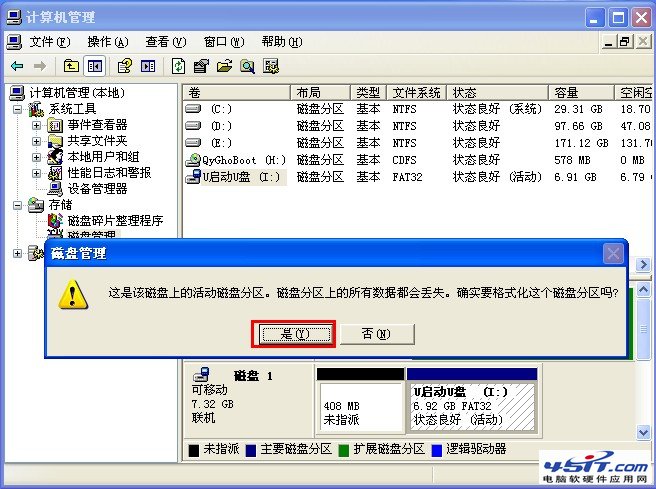Click the black 未指派 legend swatch
656x489 pixels.
click(x=194, y=451)
